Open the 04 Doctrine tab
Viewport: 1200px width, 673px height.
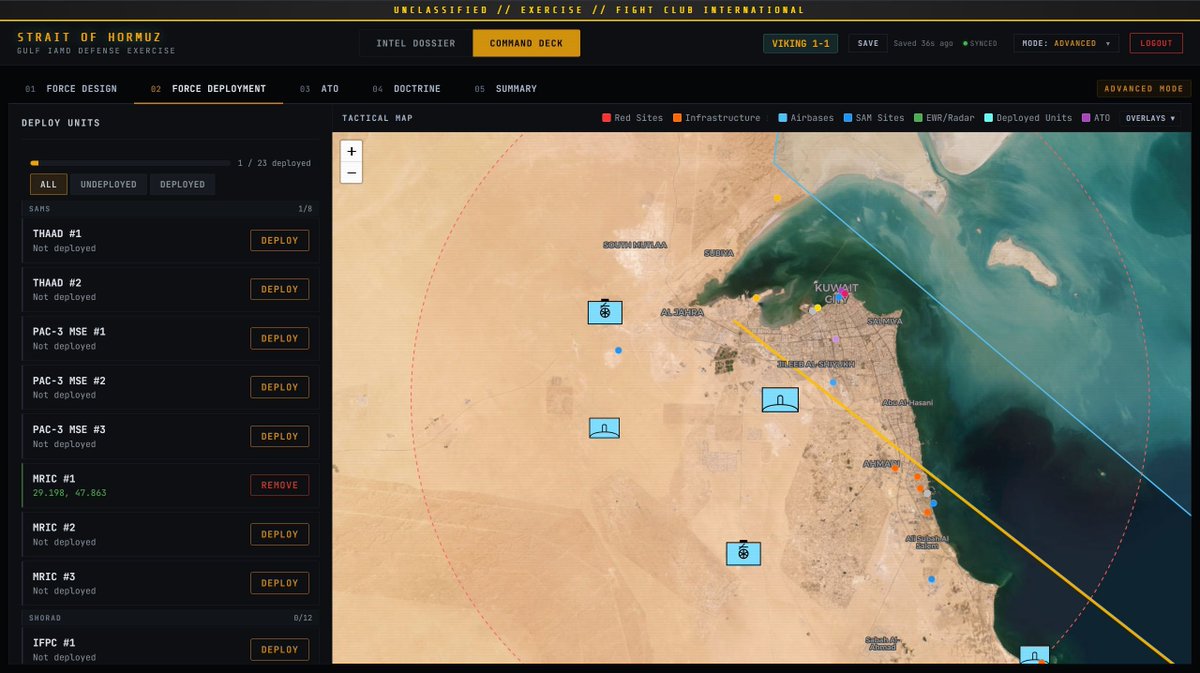(406, 89)
